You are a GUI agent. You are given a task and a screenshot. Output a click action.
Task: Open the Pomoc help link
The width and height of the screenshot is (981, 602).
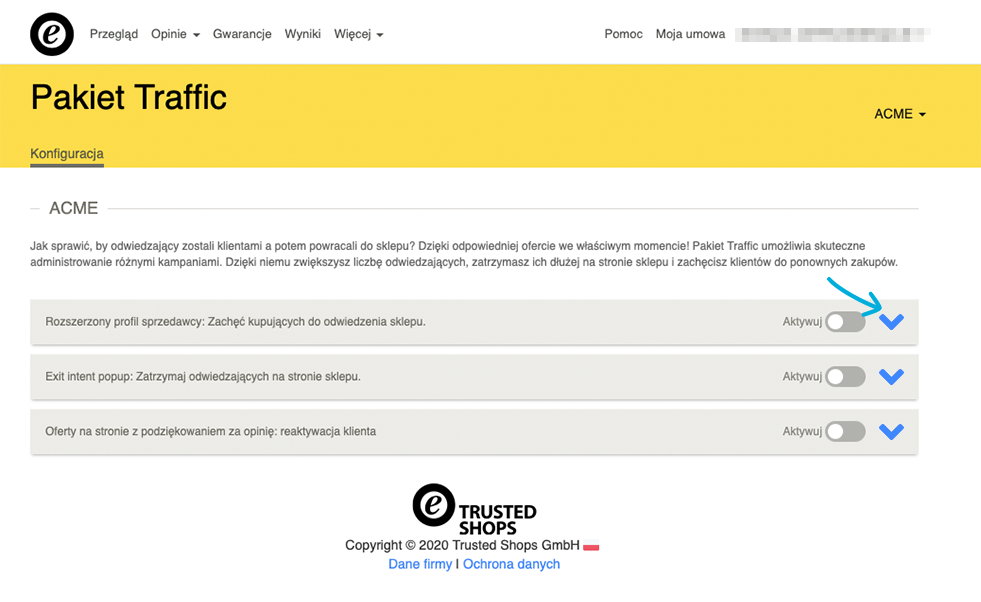pyautogui.click(x=623, y=34)
